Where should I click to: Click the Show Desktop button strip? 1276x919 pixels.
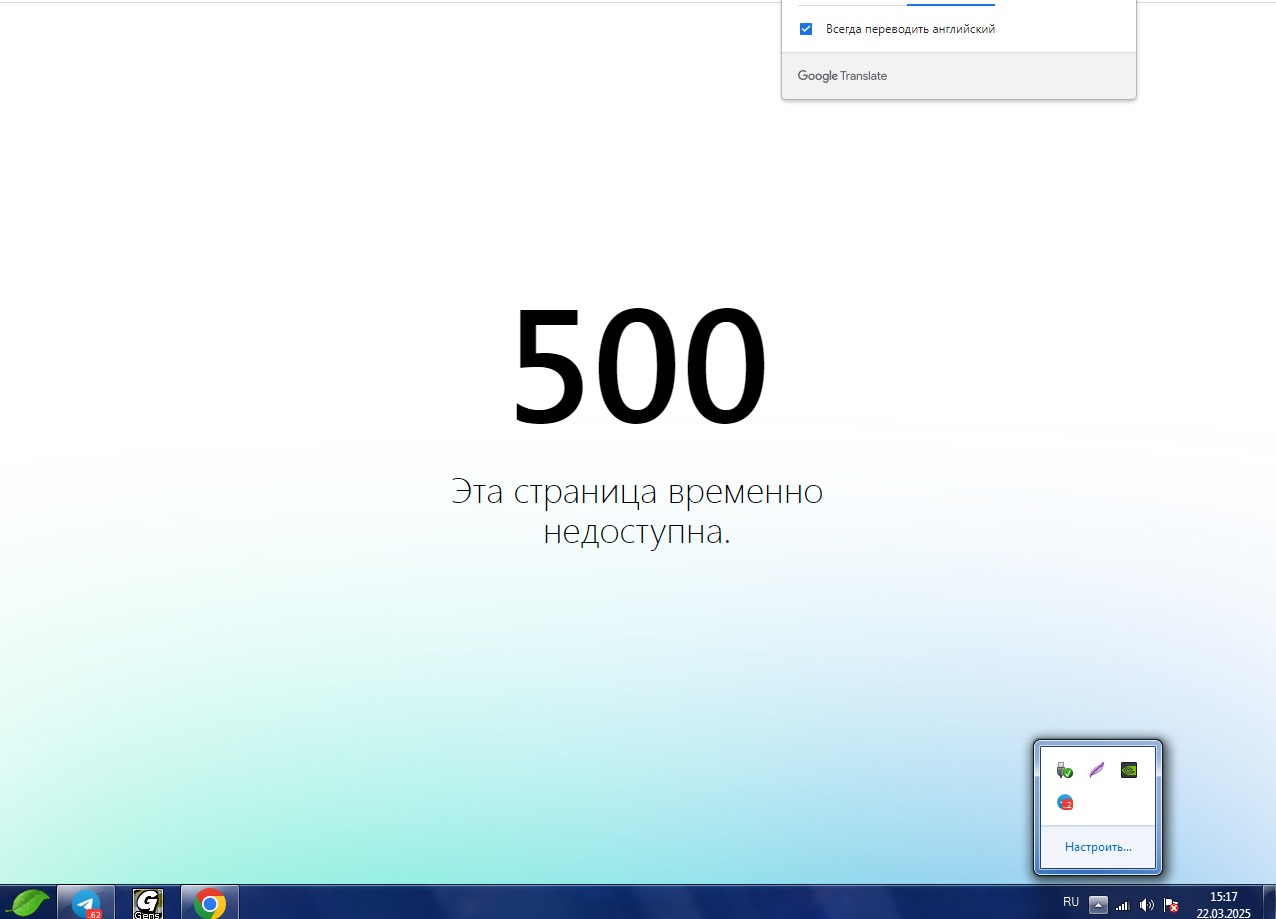1269,904
